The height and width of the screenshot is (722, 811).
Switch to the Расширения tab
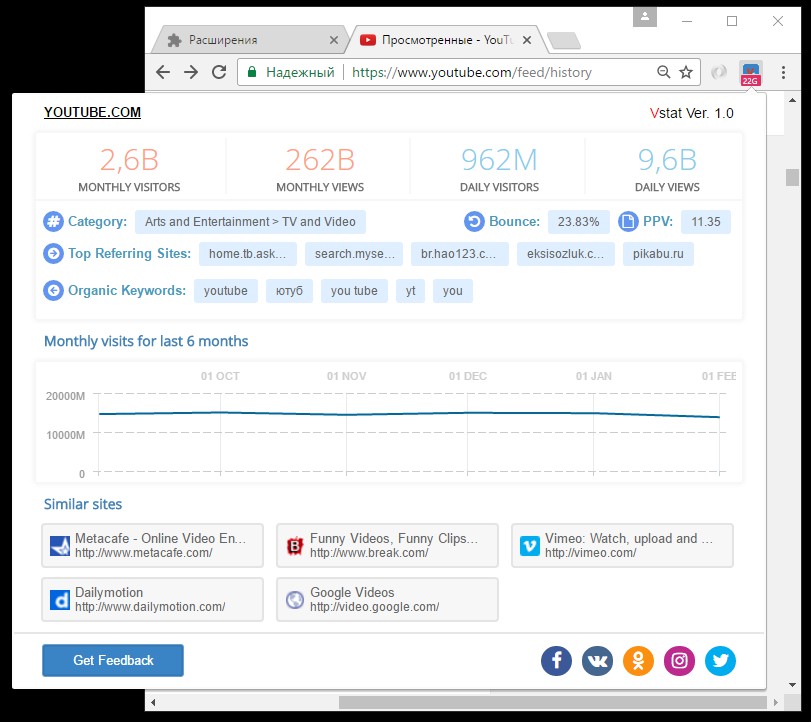tap(248, 40)
